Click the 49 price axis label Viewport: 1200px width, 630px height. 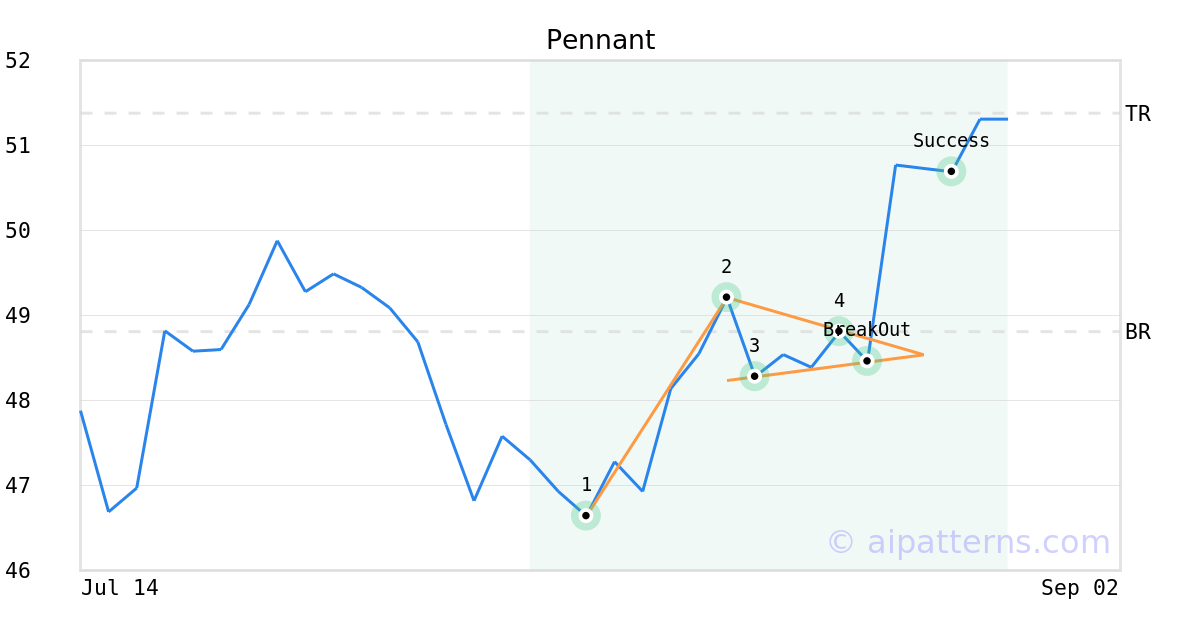click(18, 316)
